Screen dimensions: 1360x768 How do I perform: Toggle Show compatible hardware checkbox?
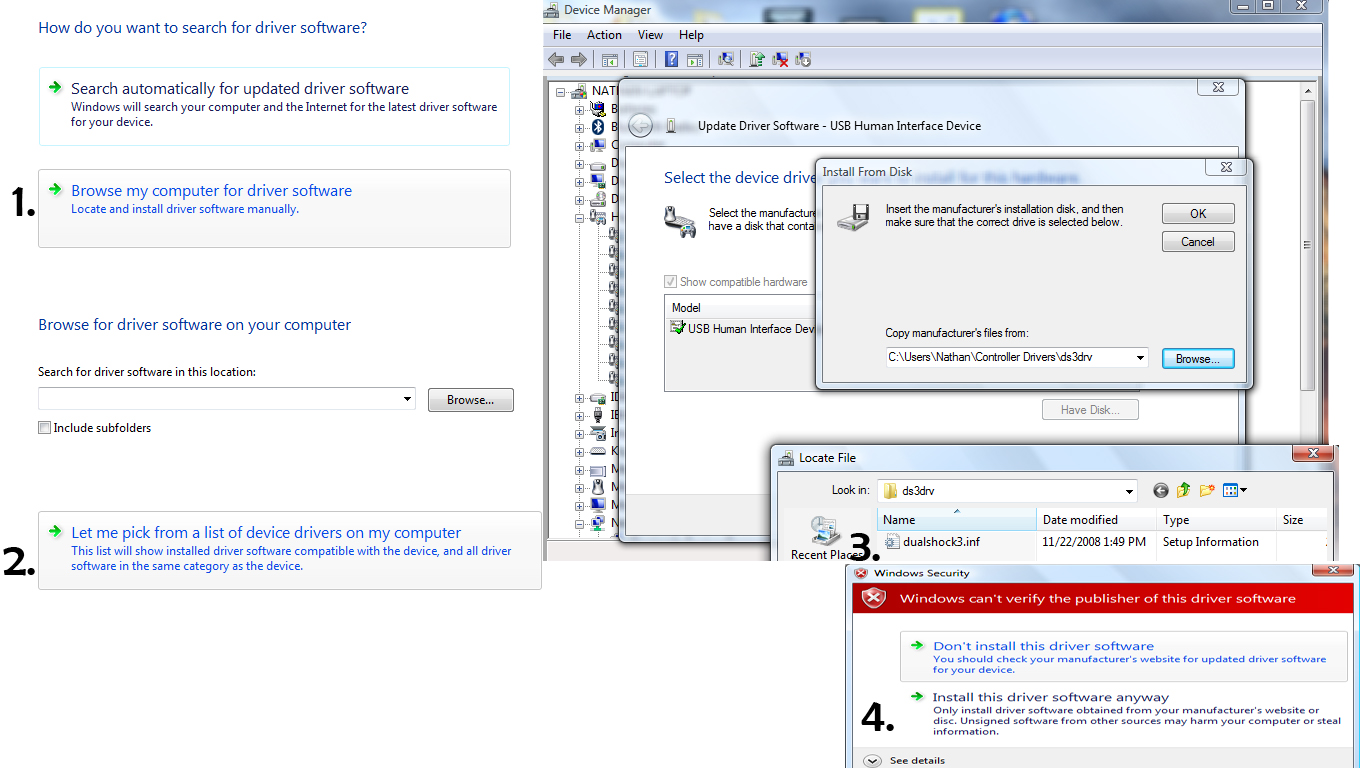(671, 282)
